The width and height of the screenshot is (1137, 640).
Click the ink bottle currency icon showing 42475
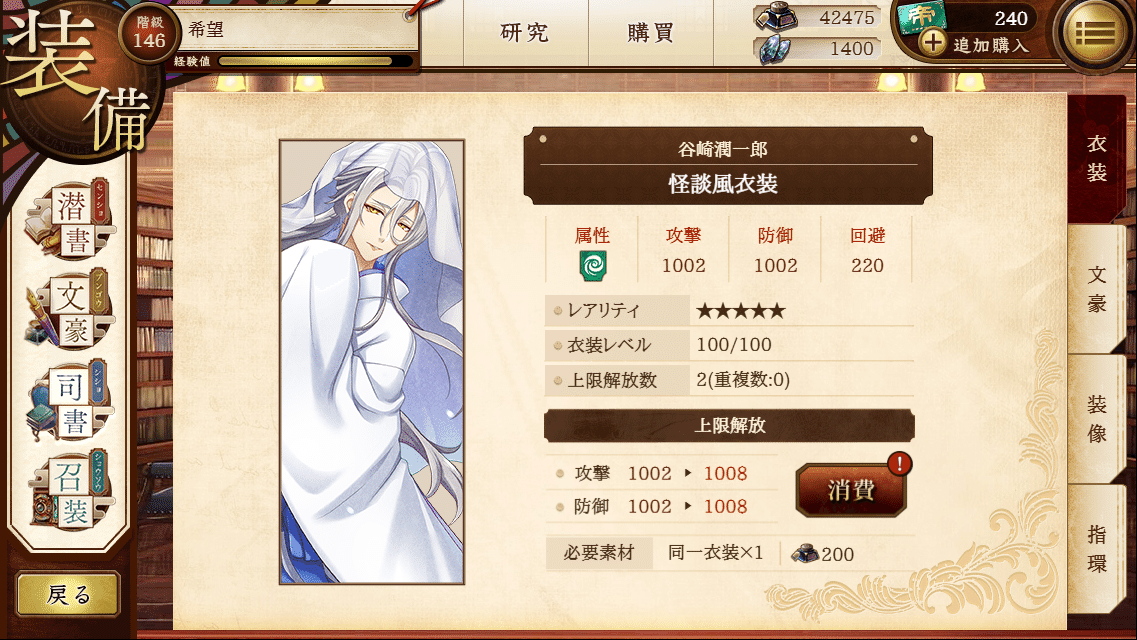[776, 17]
